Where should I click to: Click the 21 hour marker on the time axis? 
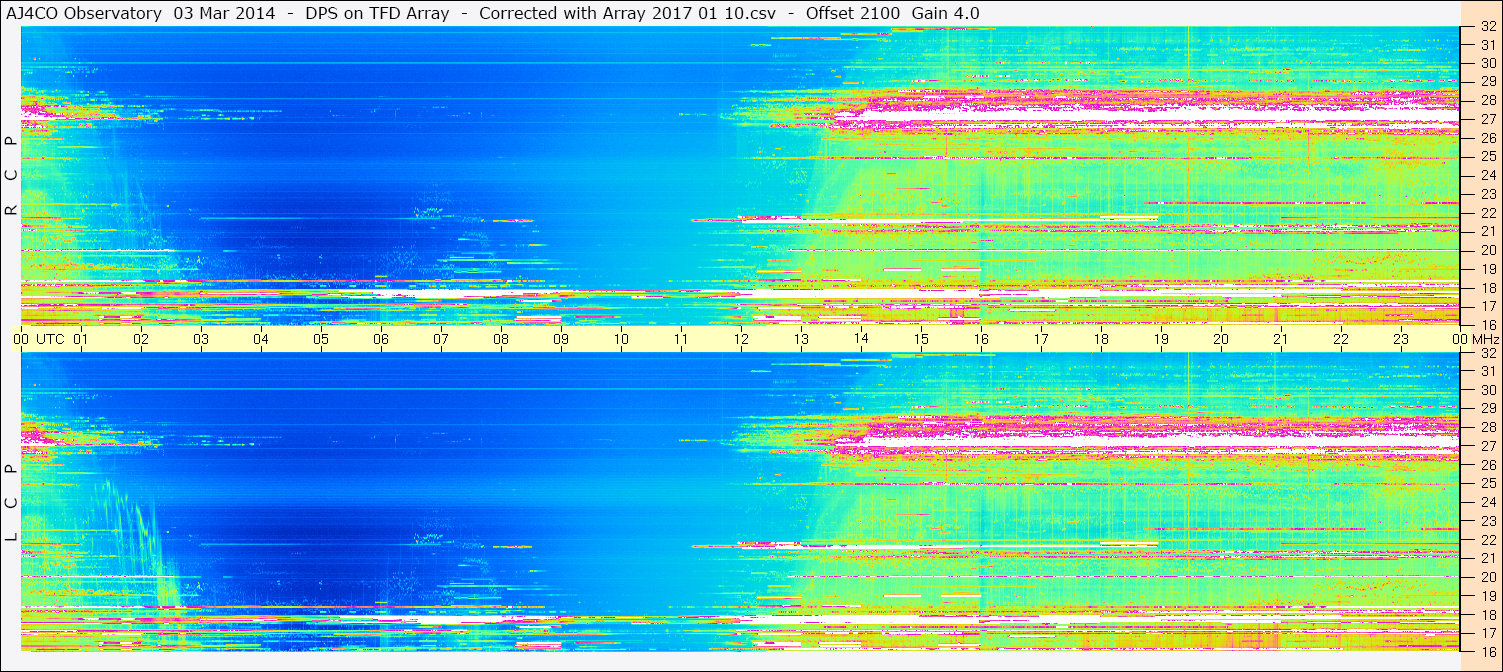tap(1280, 339)
